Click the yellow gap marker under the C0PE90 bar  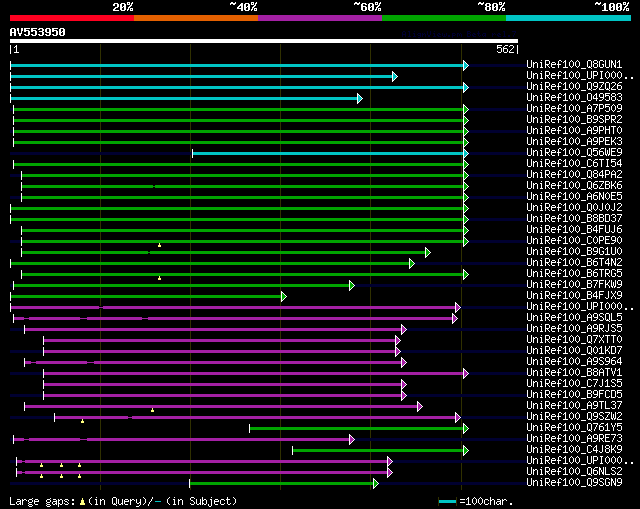(x=160, y=245)
